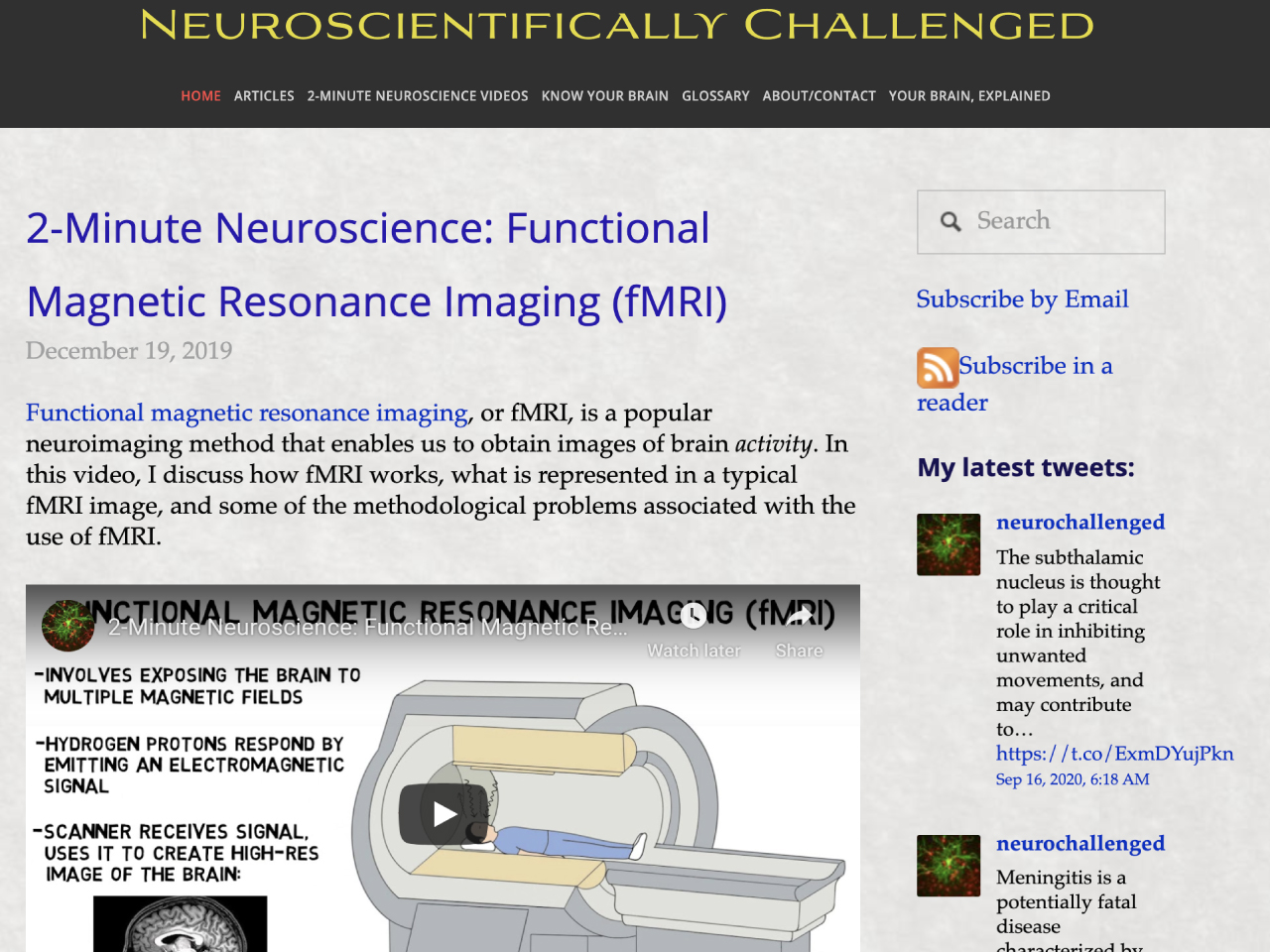This screenshot has height=952, width=1270.
Task: Open the Sep 16, 2020 tweet timestamp
Action: [x=1073, y=779]
